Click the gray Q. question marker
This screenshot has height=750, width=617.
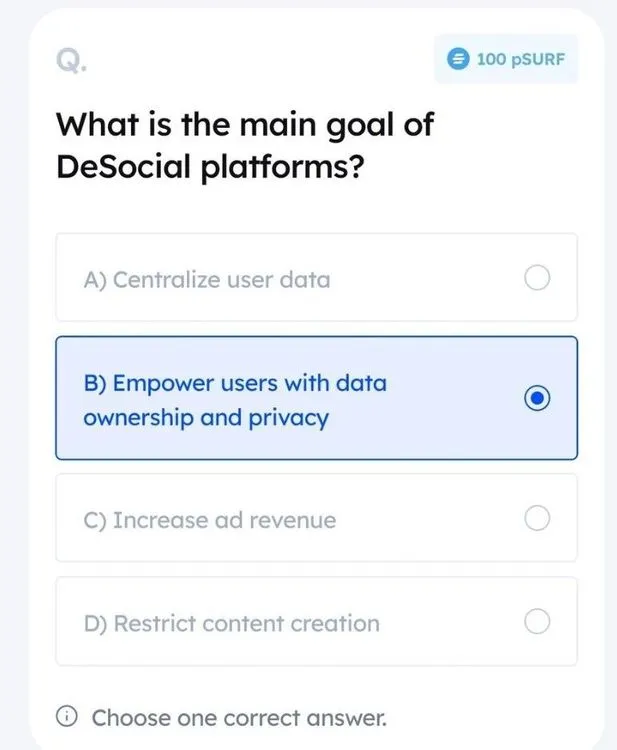point(70,62)
